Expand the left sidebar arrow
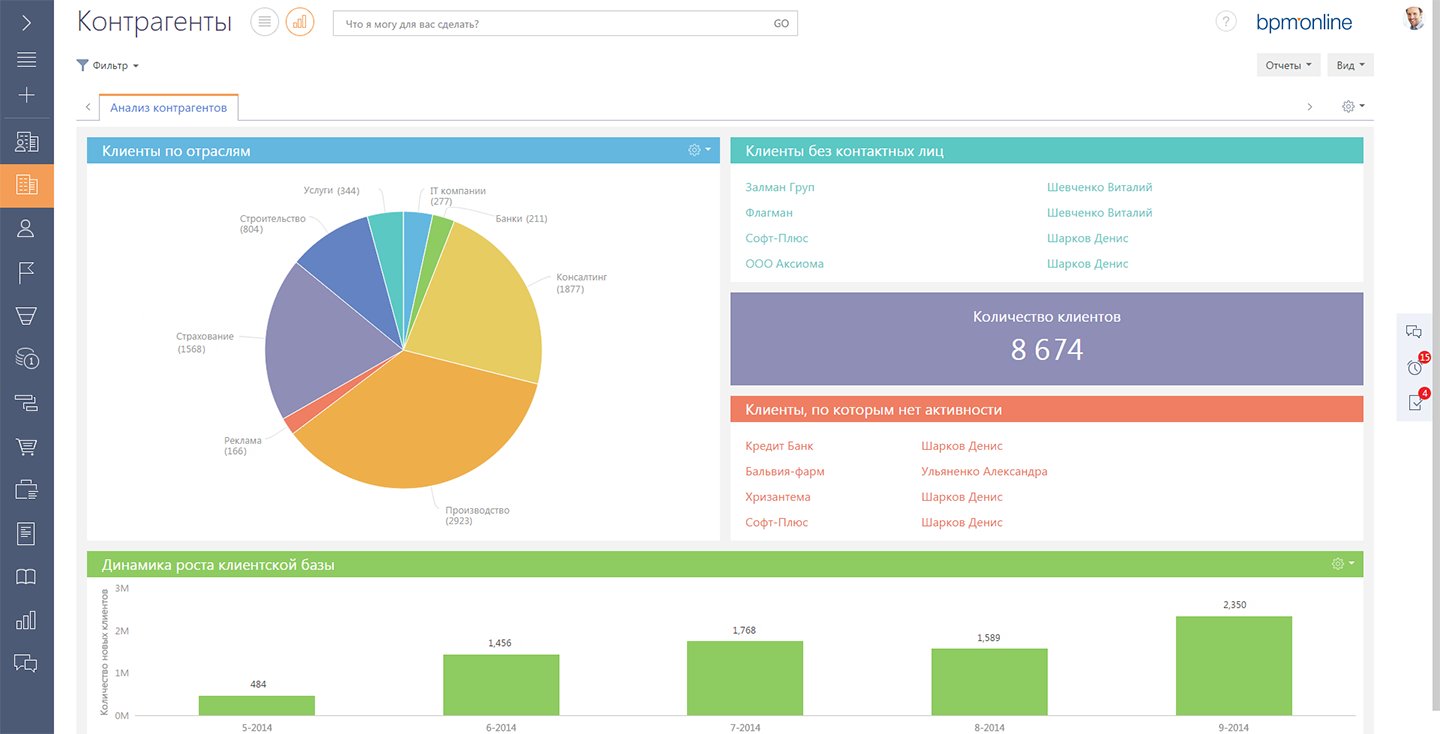 (x=27, y=22)
